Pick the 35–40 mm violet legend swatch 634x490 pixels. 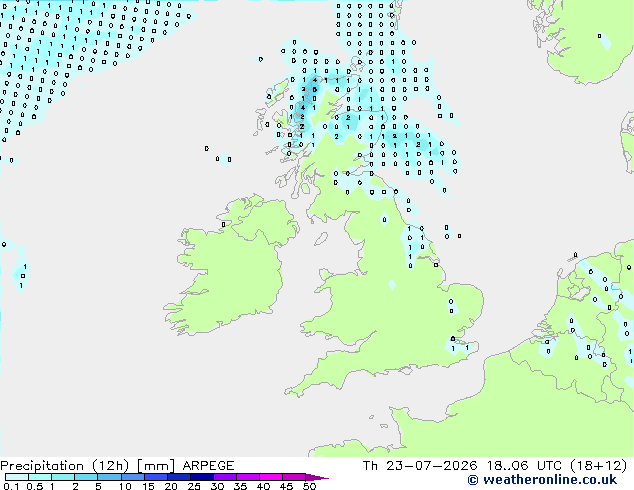coord(248,477)
